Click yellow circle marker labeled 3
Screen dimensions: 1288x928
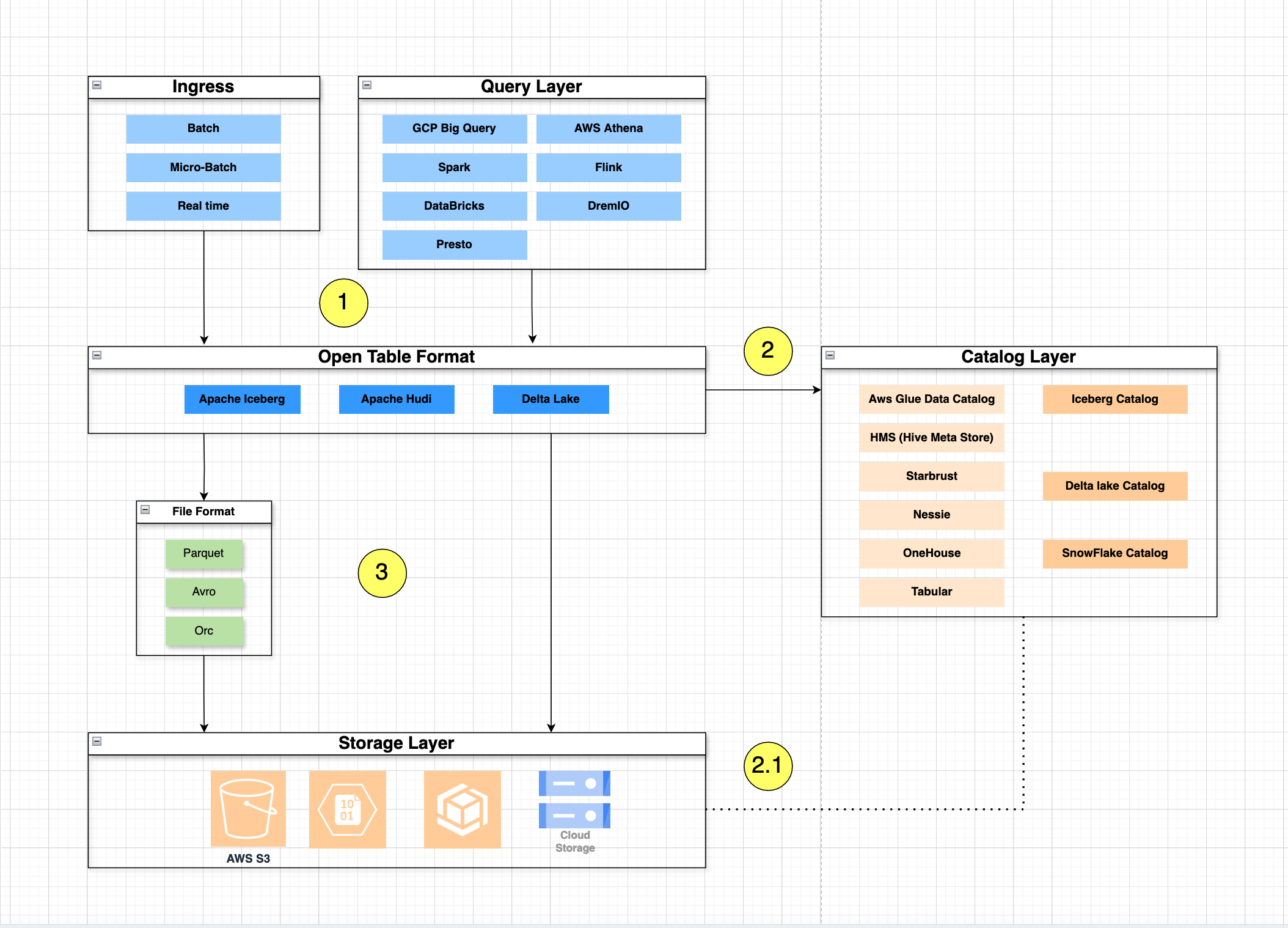click(x=382, y=573)
